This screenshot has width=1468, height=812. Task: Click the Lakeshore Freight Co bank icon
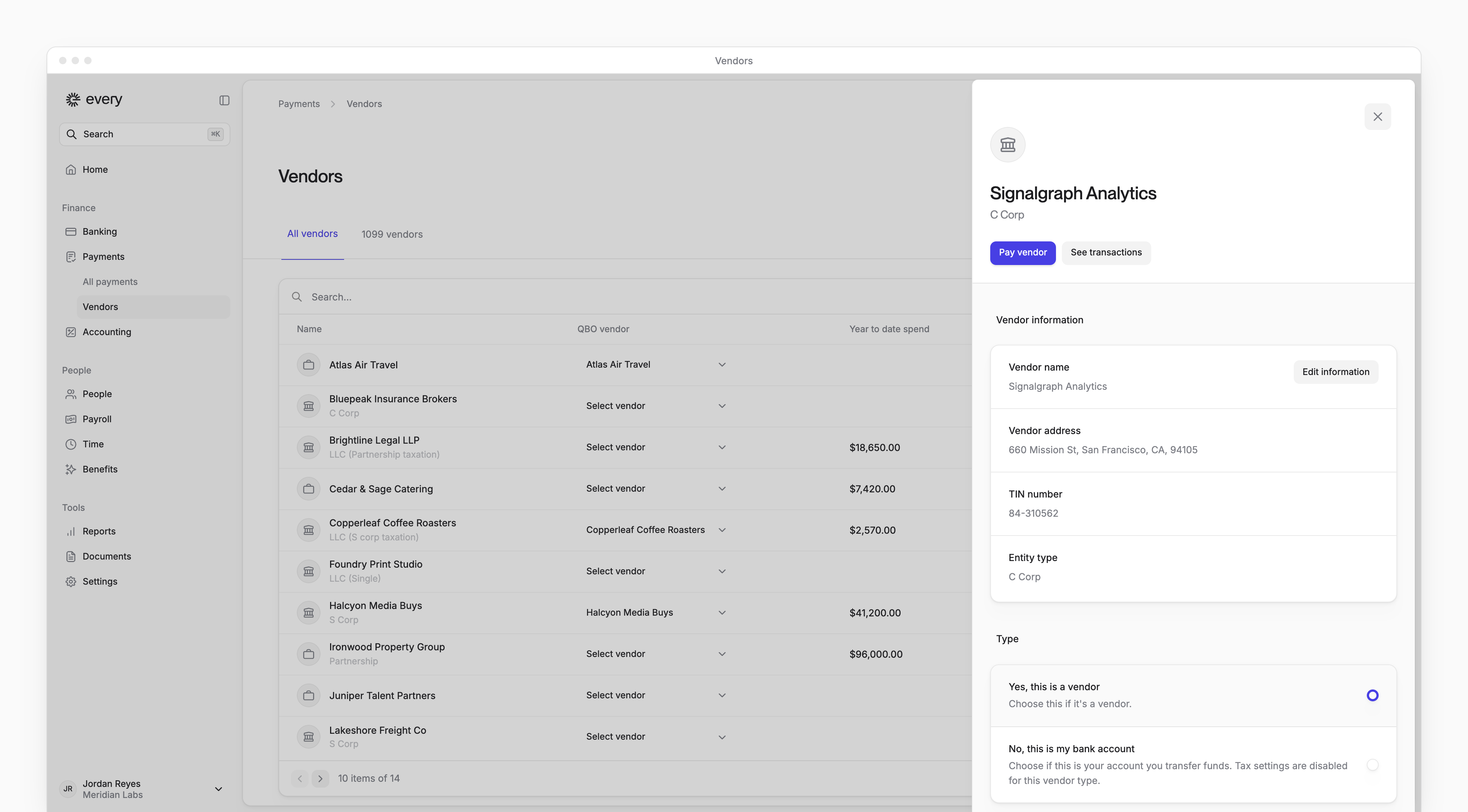308,737
